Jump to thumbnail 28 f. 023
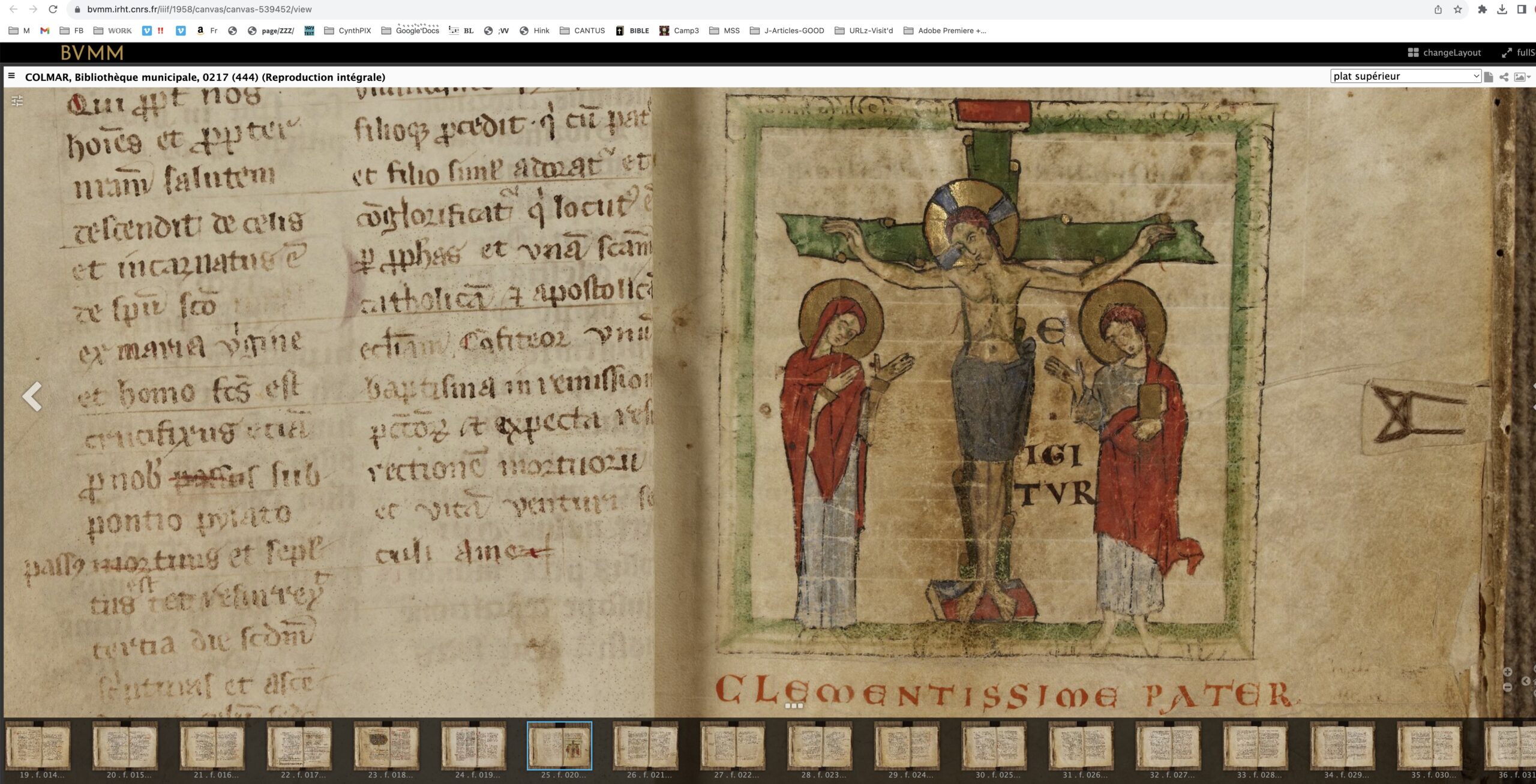Viewport: 1536px width, 784px height. point(820,745)
